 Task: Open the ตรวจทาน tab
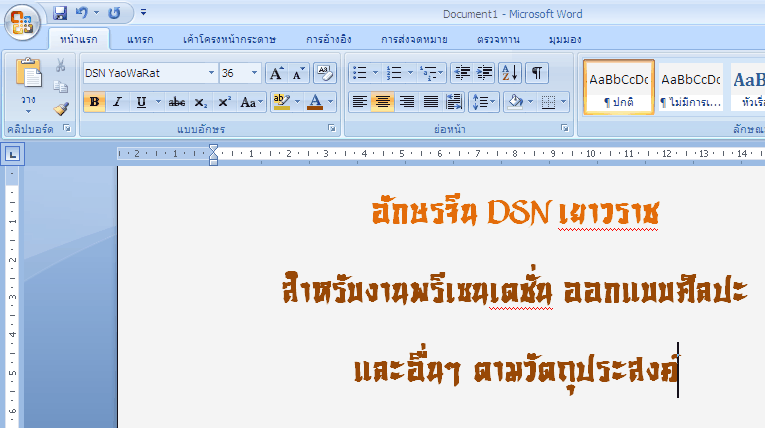498,40
